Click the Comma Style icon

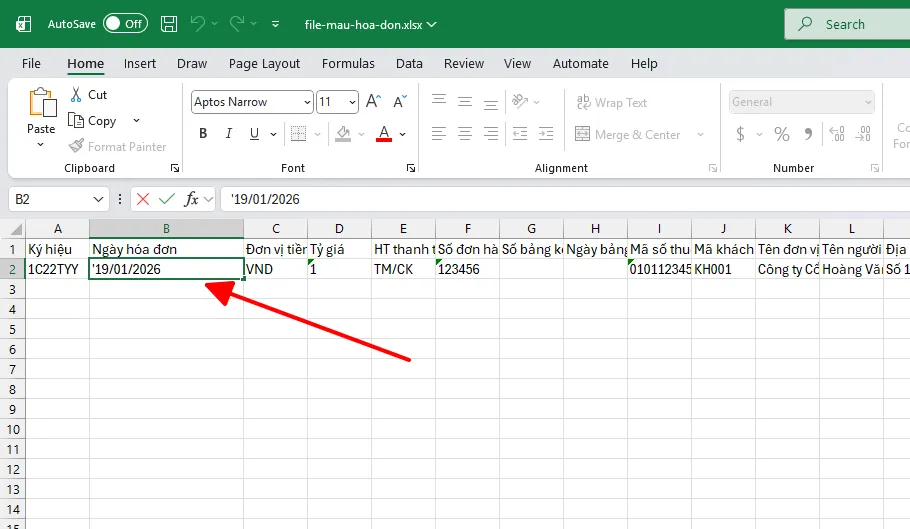click(x=808, y=135)
